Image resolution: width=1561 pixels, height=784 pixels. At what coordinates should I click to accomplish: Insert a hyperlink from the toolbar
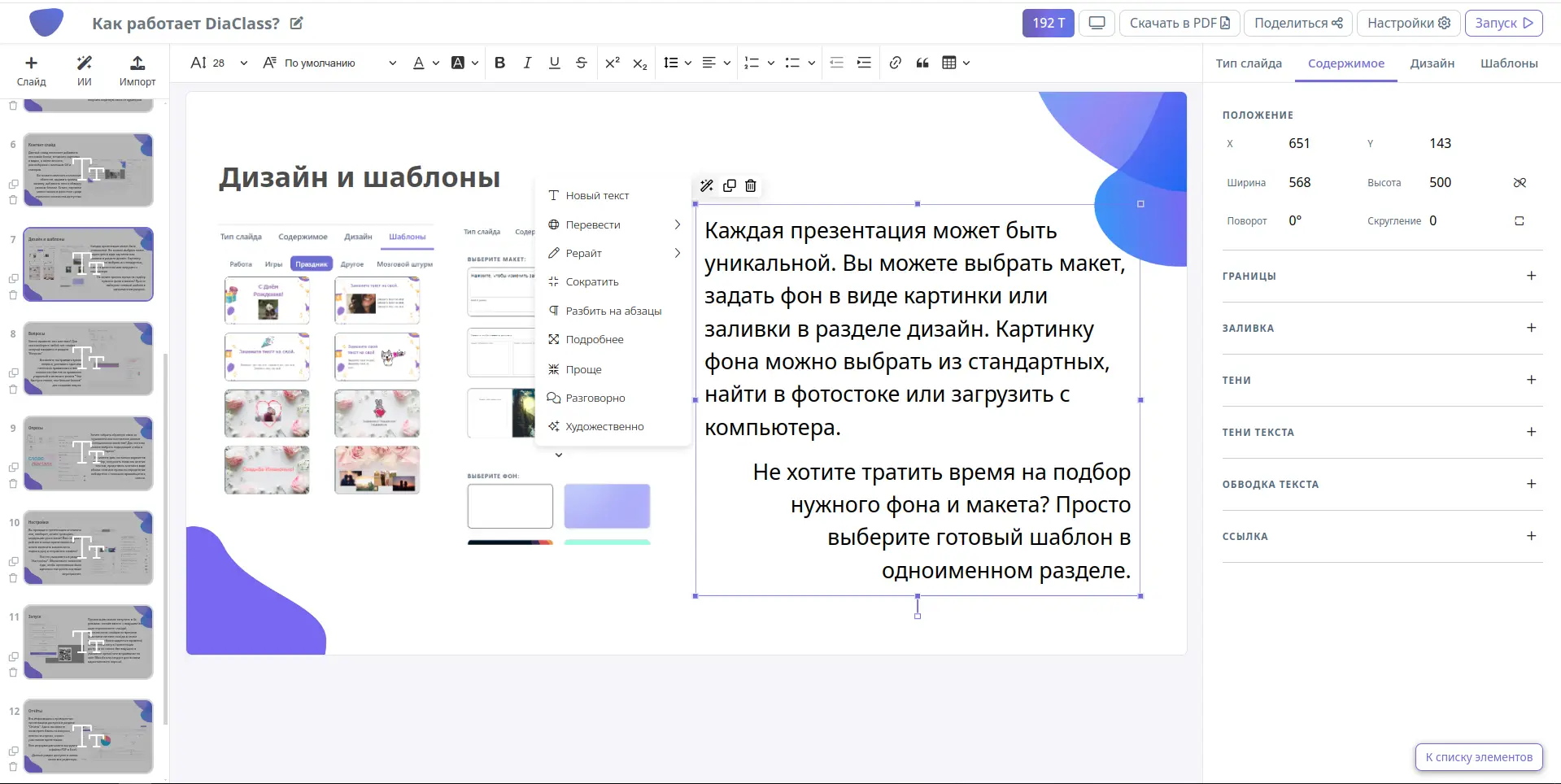895,63
